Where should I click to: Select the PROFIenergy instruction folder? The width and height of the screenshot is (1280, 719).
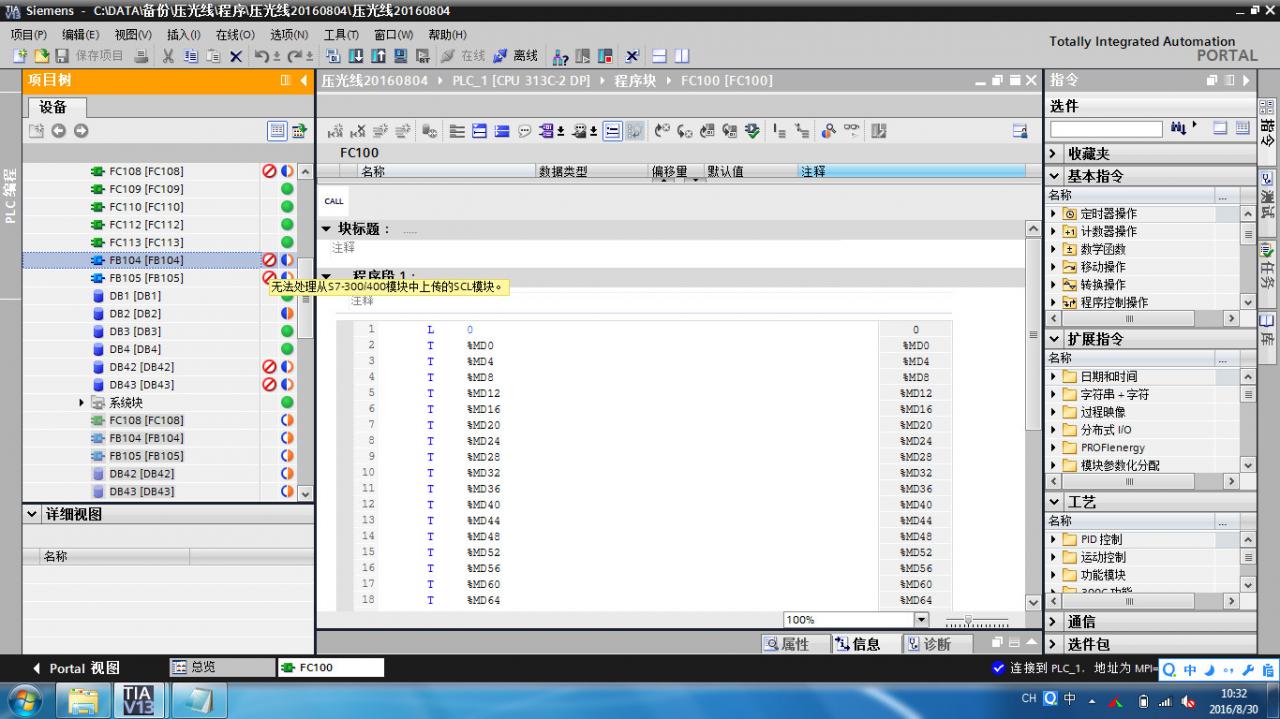(x=1112, y=448)
